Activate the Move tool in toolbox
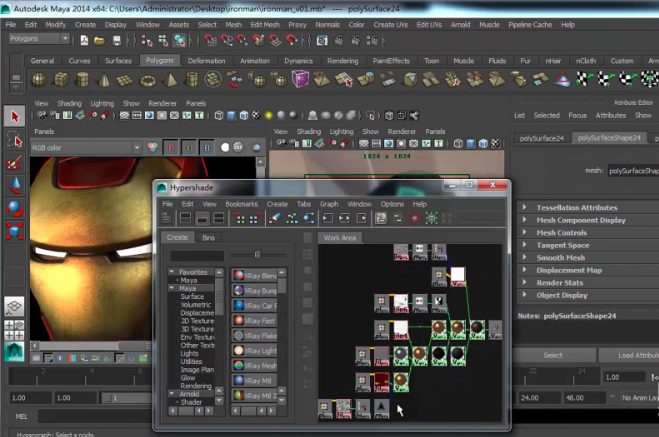Image resolution: width=659 pixels, height=437 pixels. (x=15, y=185)
